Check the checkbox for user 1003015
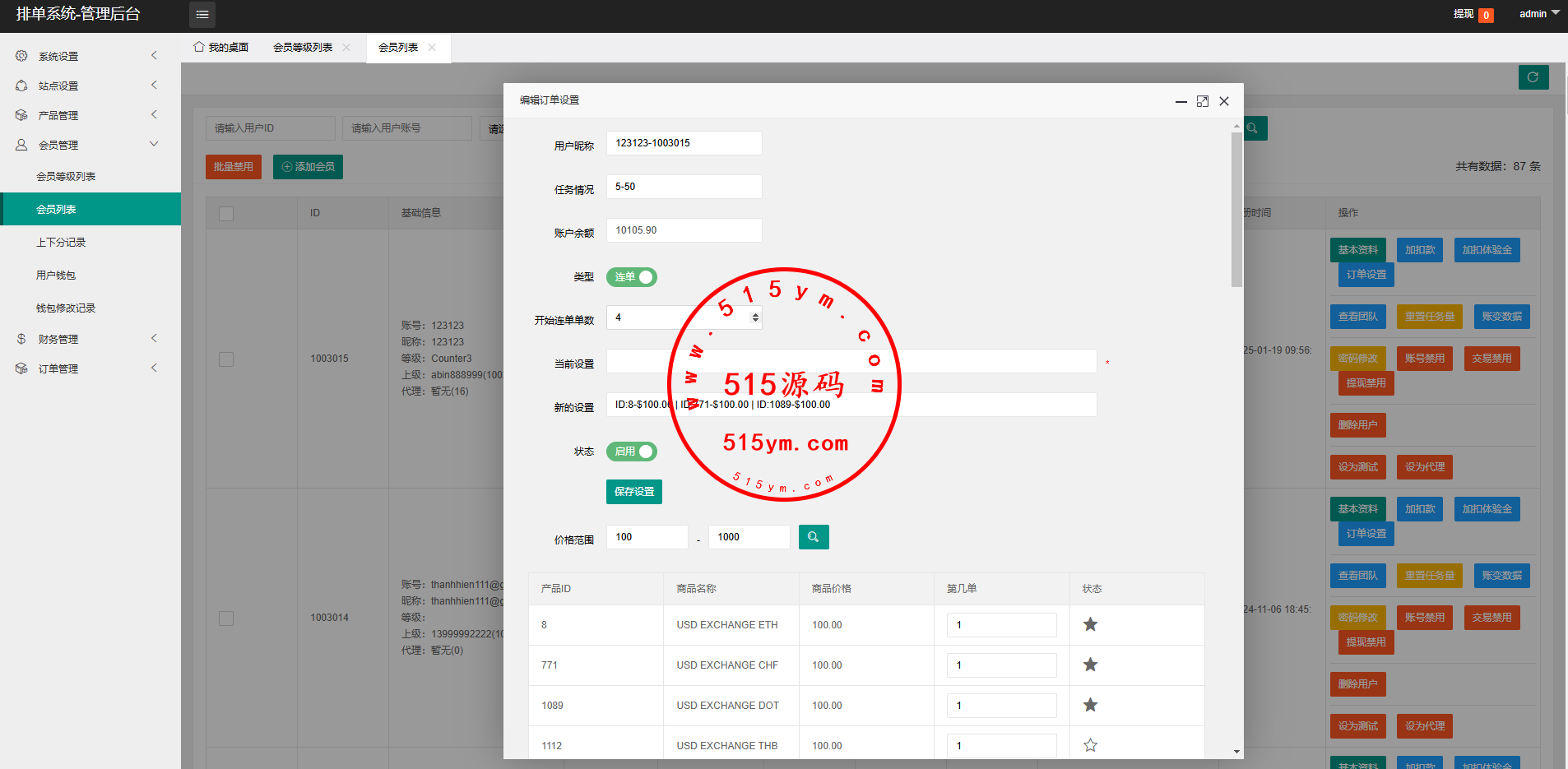The height and width of the screenshot is (769, 1568). 226,359
